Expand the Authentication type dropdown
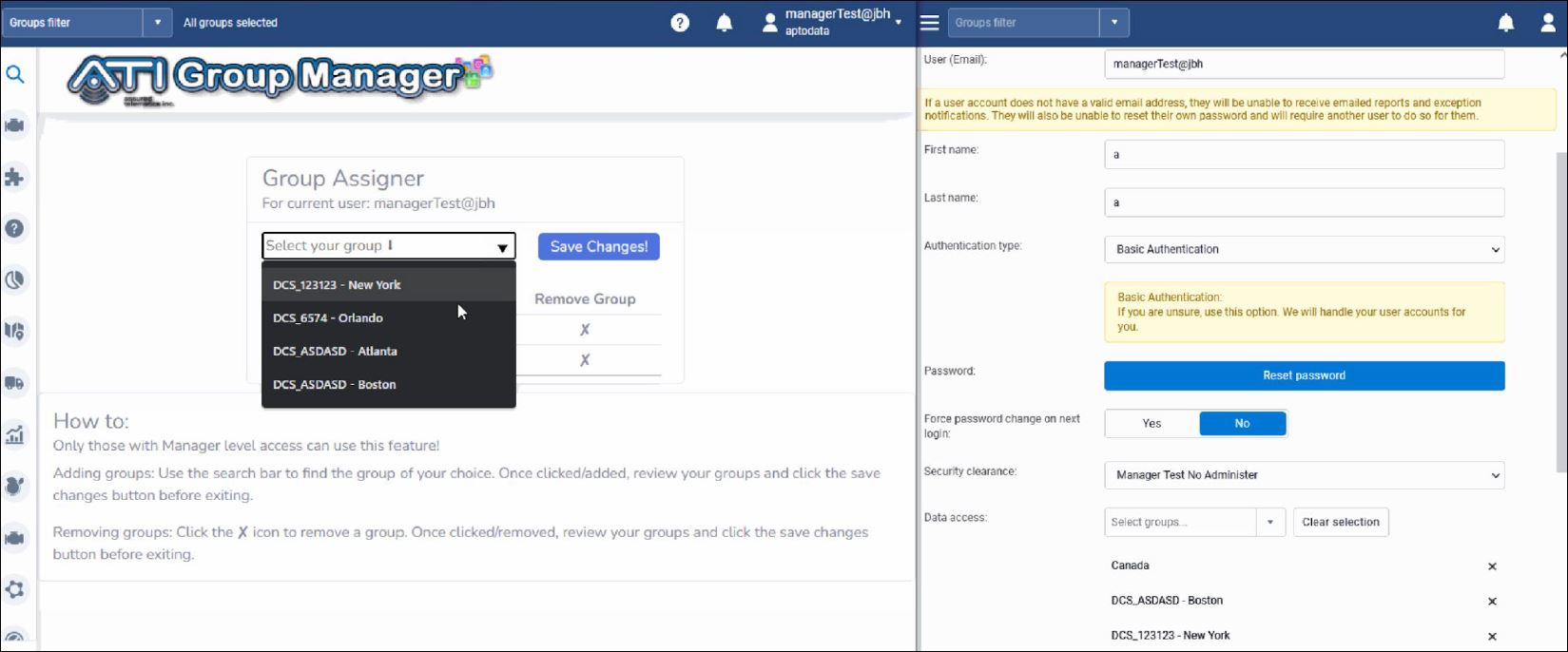 click(x=1304, y=250)
